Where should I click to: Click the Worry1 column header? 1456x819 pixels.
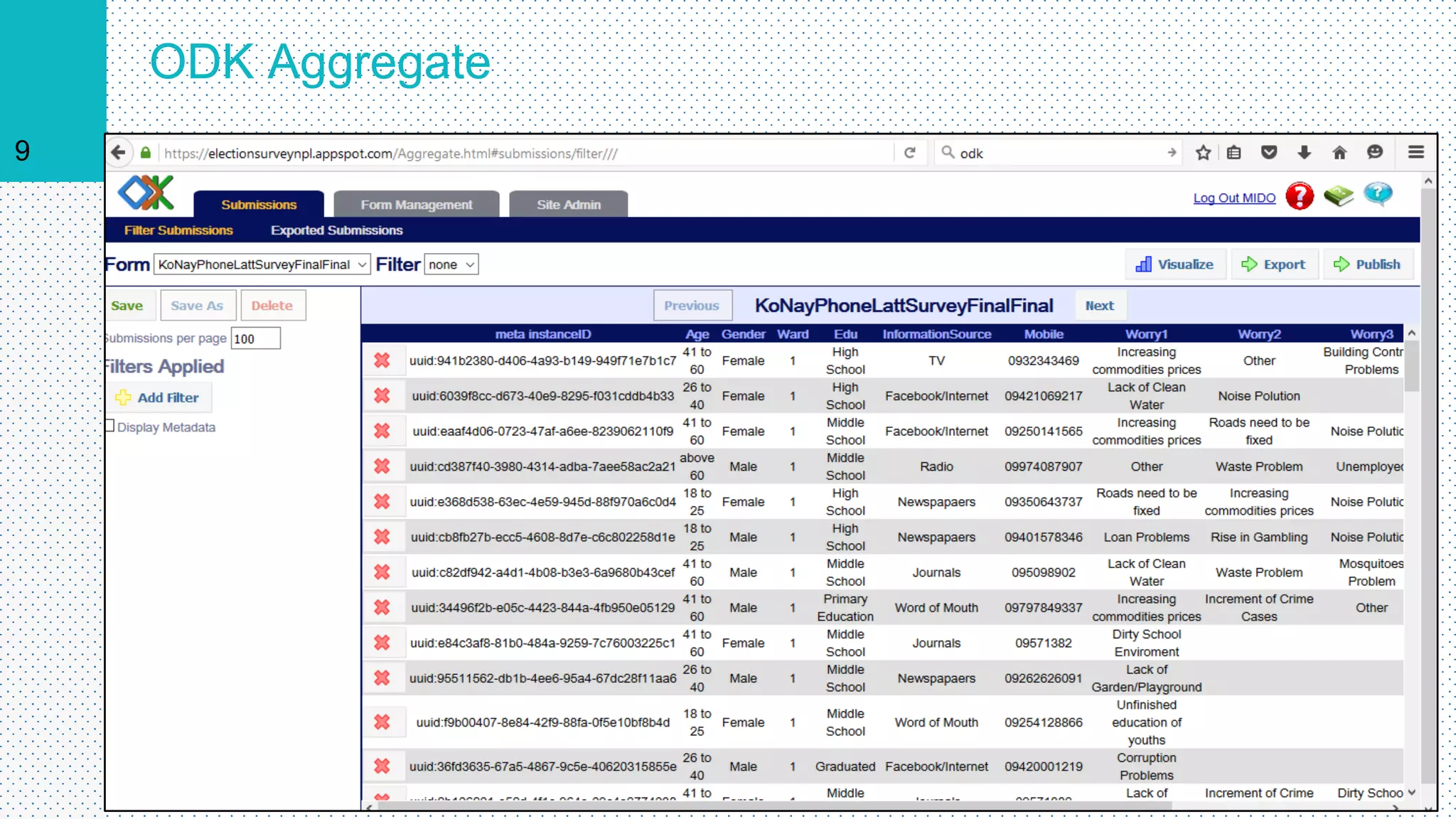(1147, 334)
